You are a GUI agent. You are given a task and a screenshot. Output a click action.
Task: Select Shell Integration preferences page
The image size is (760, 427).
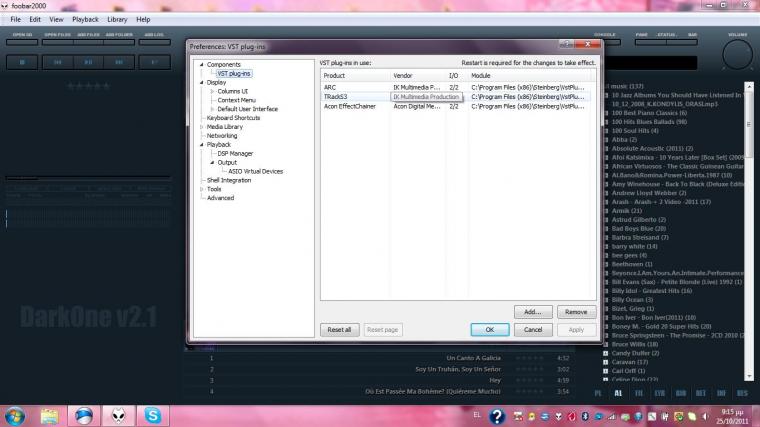229,180
